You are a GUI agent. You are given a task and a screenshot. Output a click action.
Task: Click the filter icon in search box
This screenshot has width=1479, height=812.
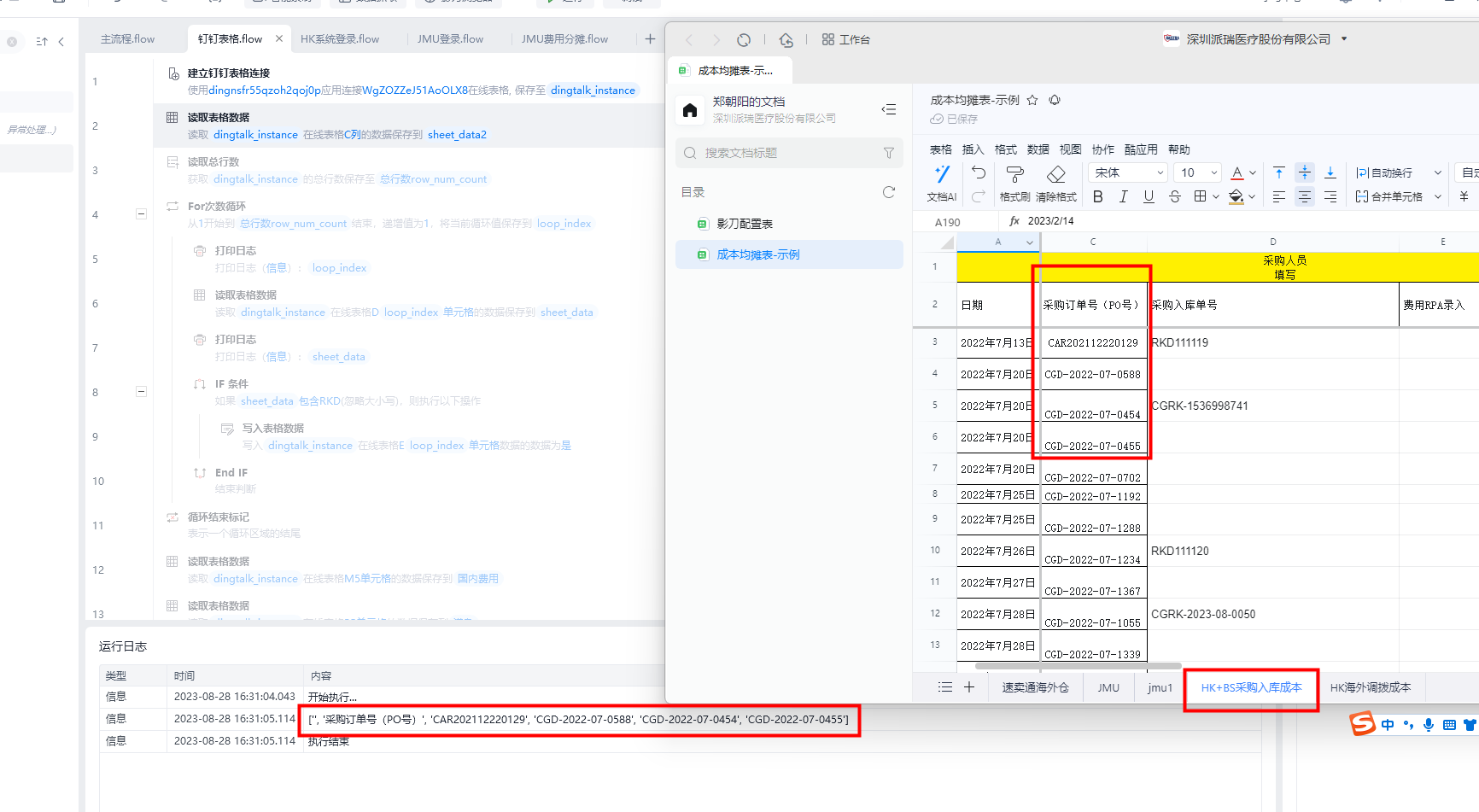[x=889, y=153]
